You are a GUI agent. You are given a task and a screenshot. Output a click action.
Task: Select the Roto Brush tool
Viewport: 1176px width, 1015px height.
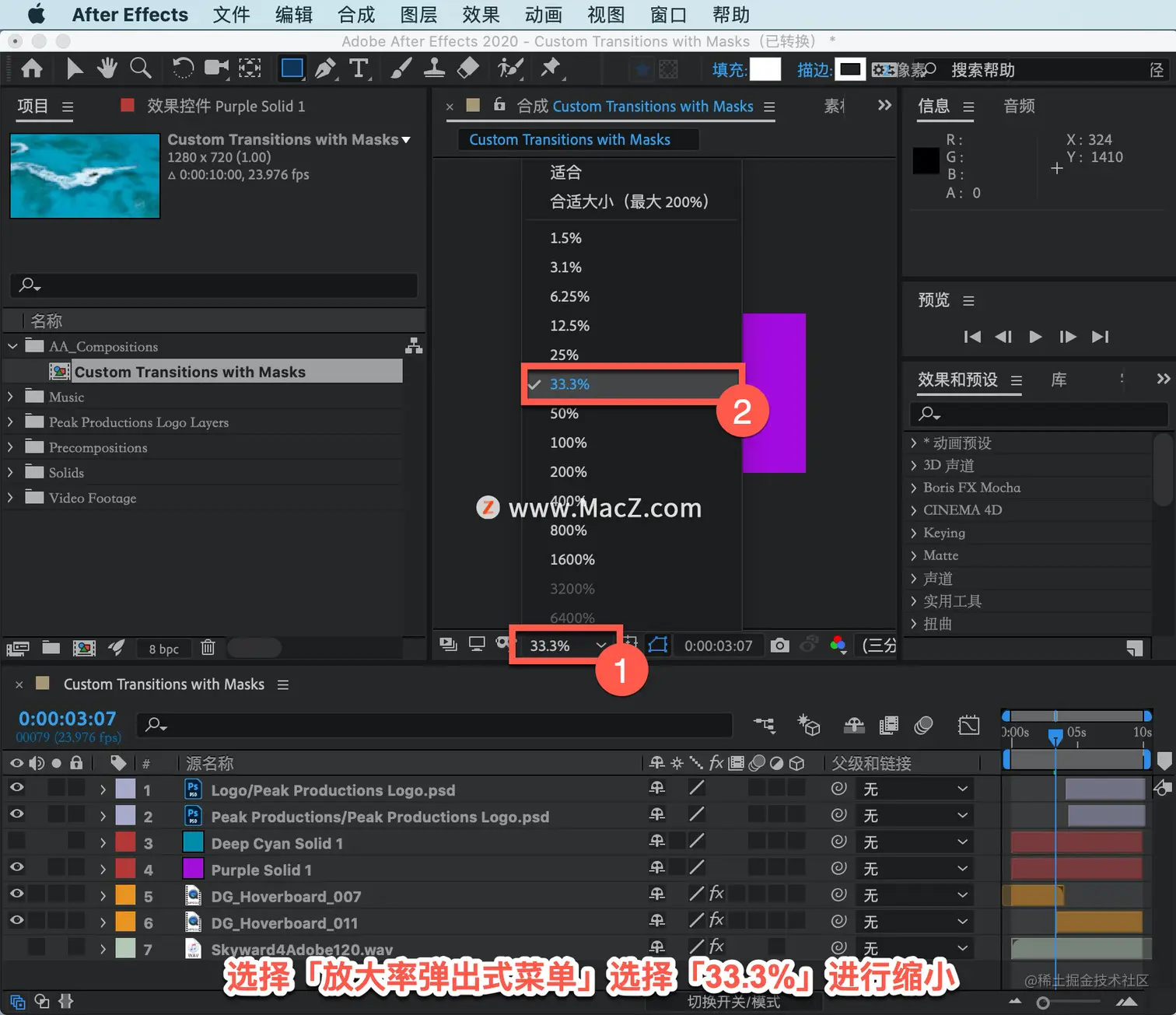510,69
